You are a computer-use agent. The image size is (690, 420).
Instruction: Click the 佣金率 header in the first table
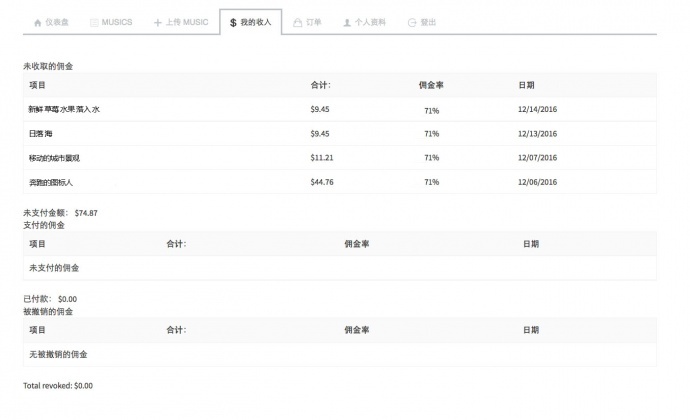431,85
